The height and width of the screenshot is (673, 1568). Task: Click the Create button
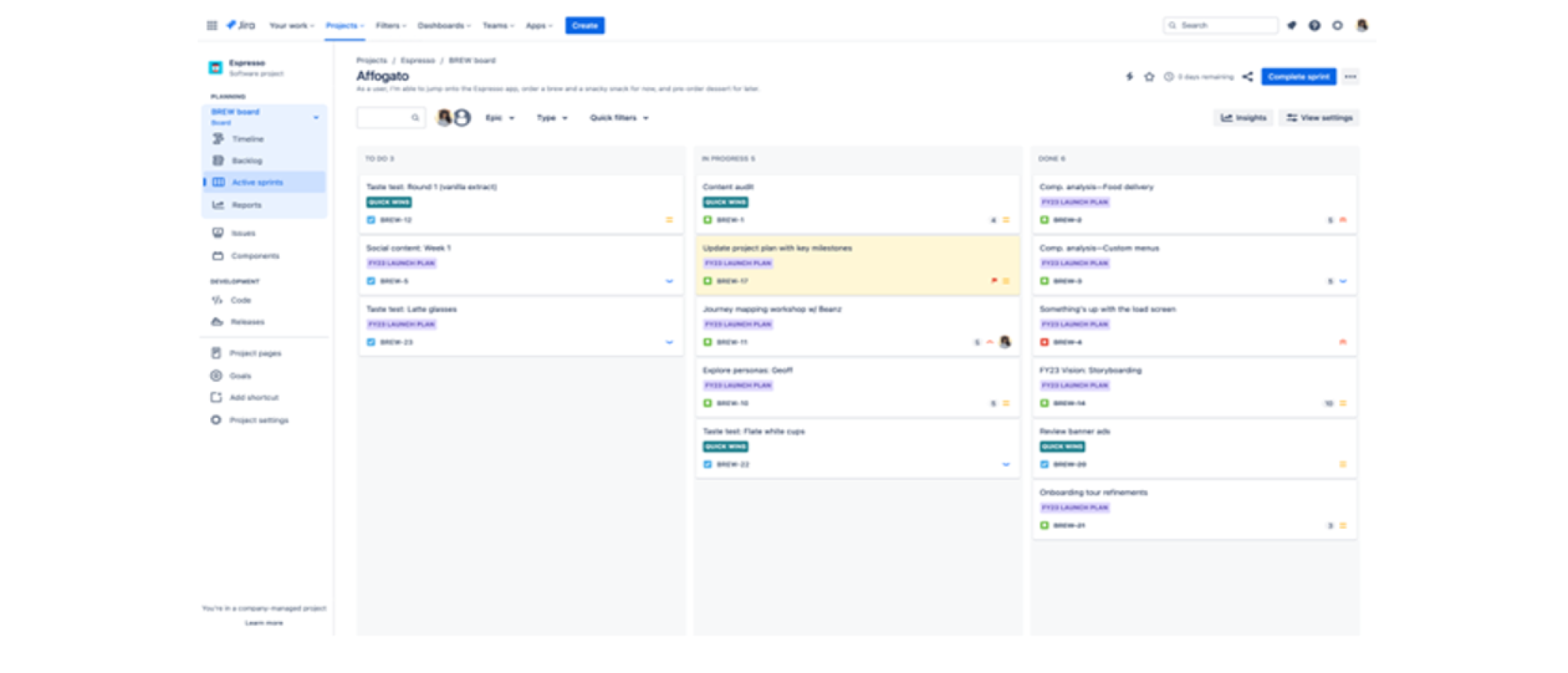click(585, 25)
